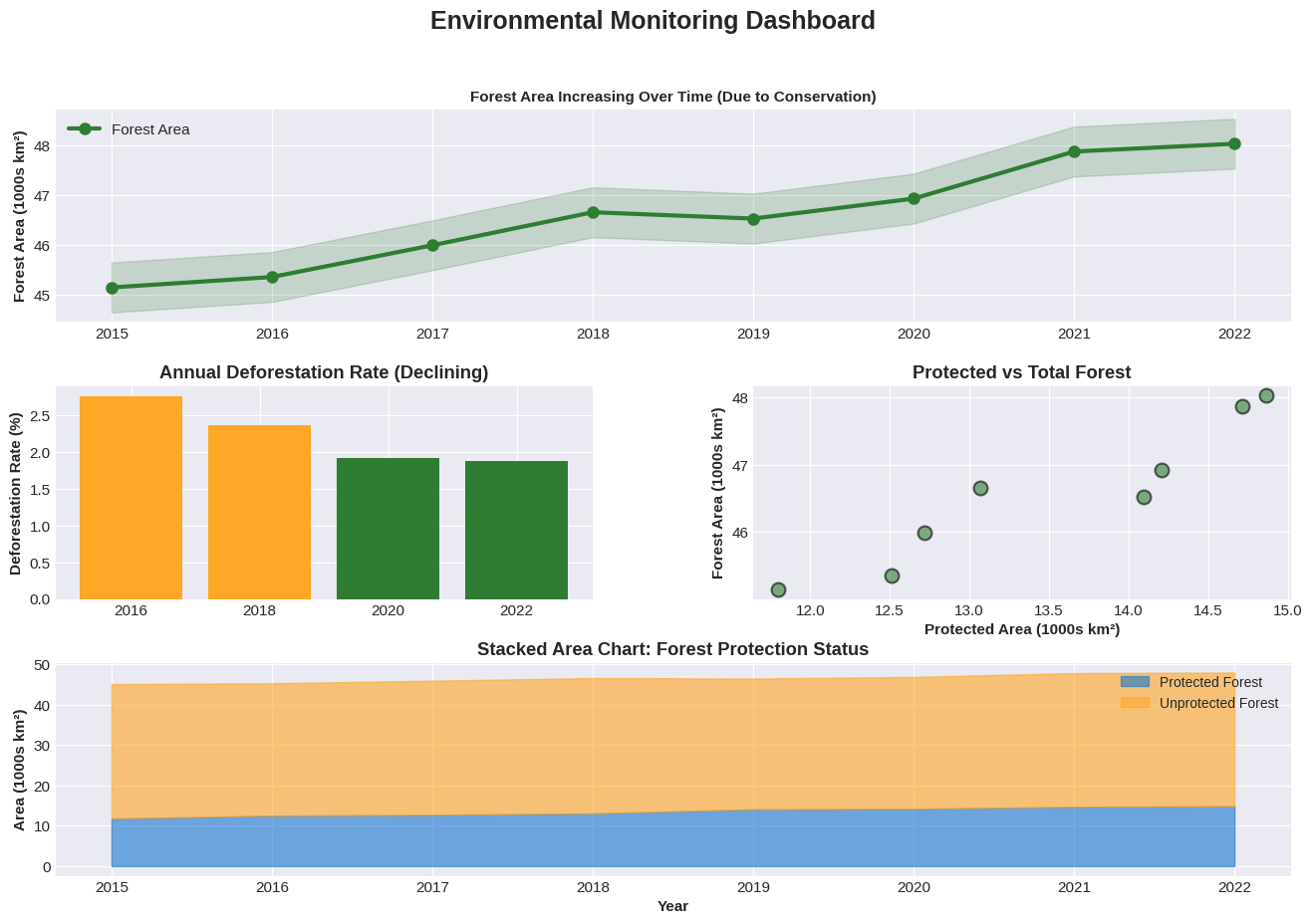Click the Environmental Monitoring Dashboard title

click(x=653, y=21)
